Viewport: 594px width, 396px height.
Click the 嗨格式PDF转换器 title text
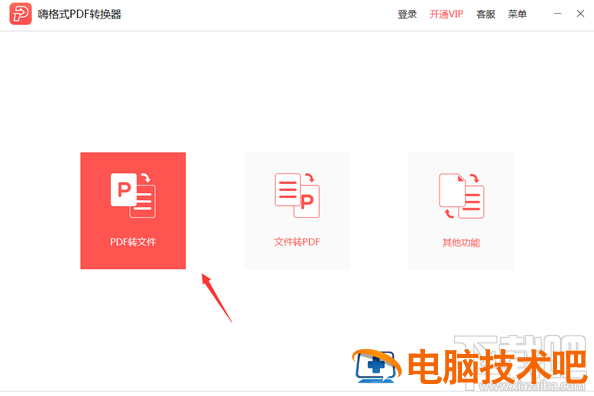pos(80,14)
